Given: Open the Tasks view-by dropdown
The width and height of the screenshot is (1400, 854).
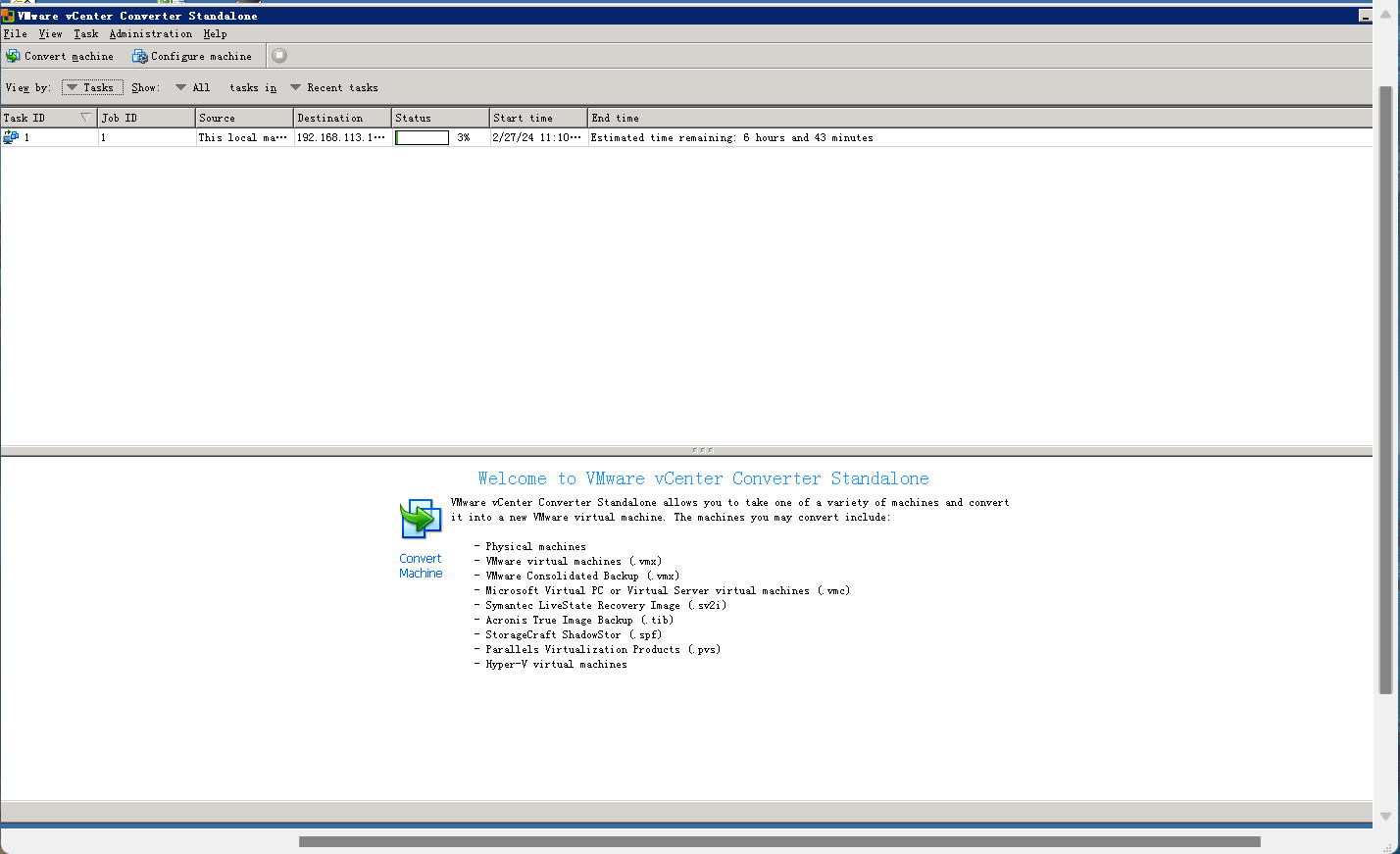Looking at the screenshot, I should point(92,87).
